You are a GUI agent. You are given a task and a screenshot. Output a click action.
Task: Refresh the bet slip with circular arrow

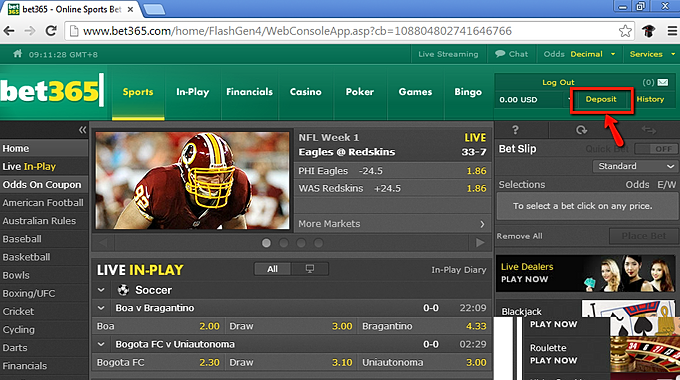[x=581, y=130]
